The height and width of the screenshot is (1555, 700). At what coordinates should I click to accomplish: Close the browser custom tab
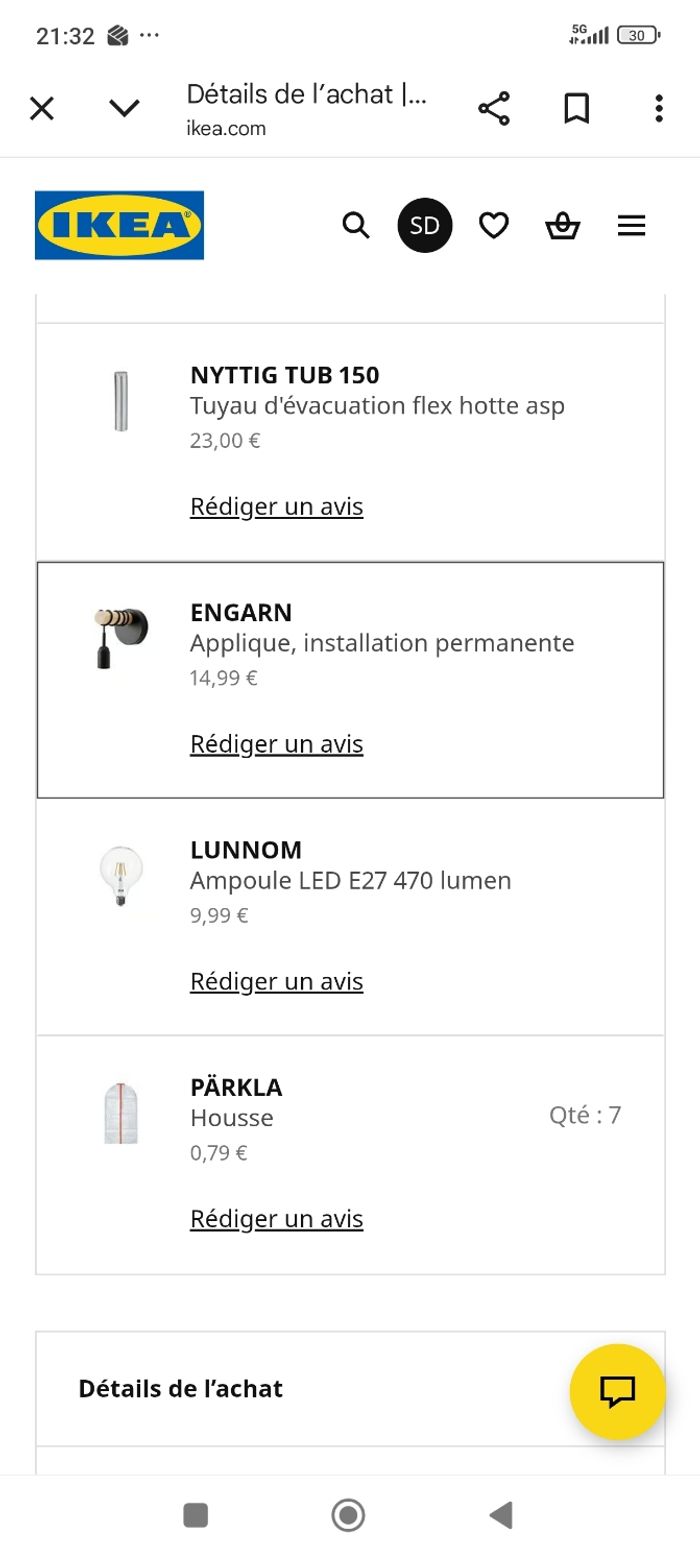pos(42,108)
